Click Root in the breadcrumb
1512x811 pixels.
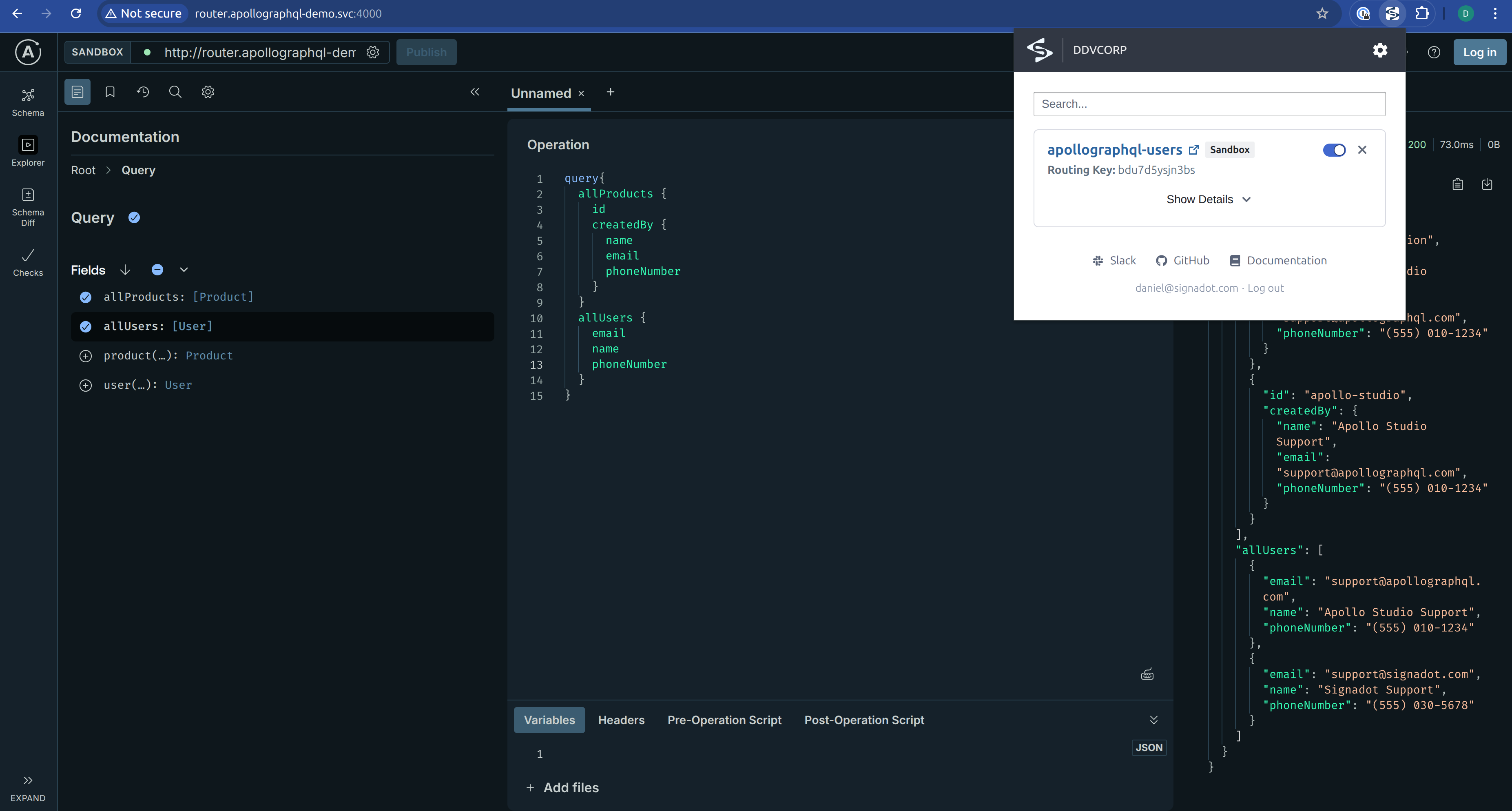(x=83, y=170)
